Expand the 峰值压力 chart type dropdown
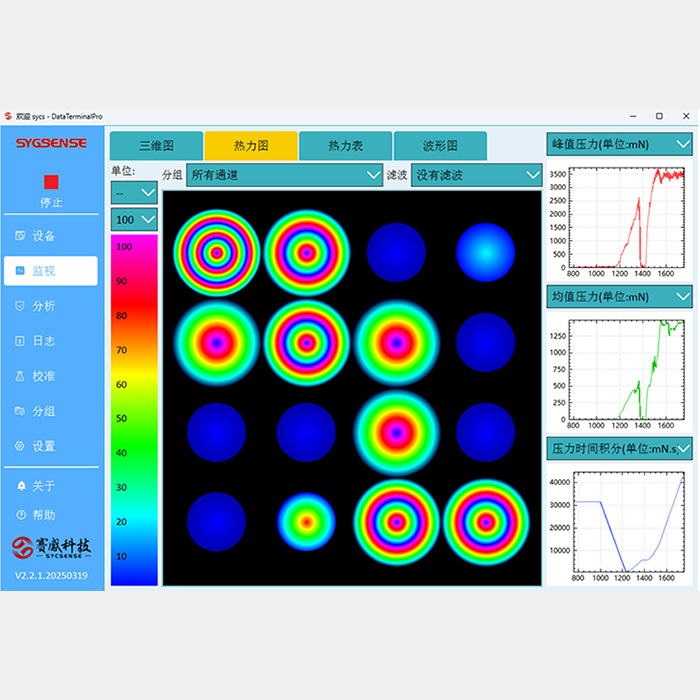Screen dimensions: 700x700 pyautogui.click(x=619, y=144)
